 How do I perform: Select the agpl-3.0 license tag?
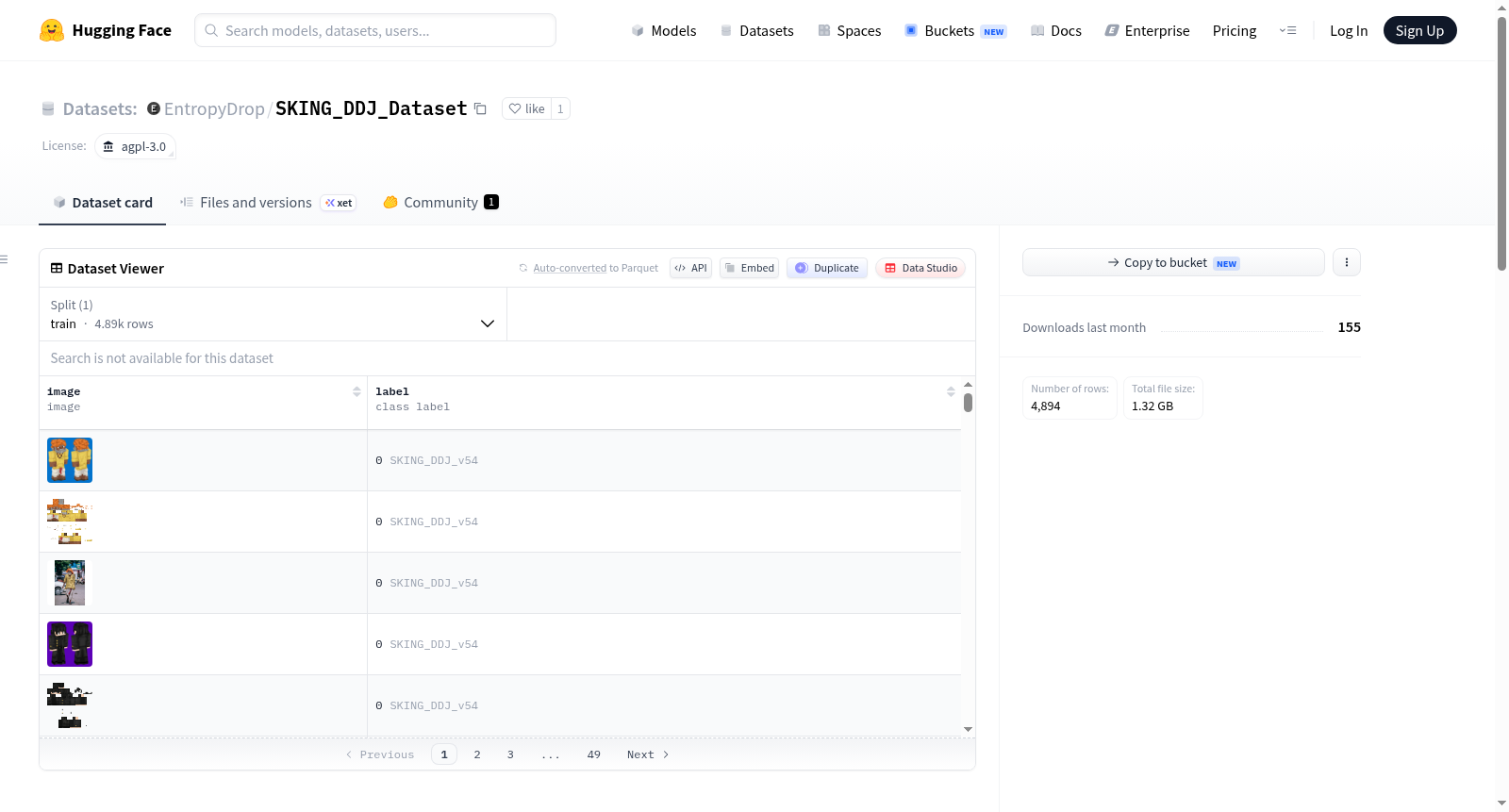(135, 146)
